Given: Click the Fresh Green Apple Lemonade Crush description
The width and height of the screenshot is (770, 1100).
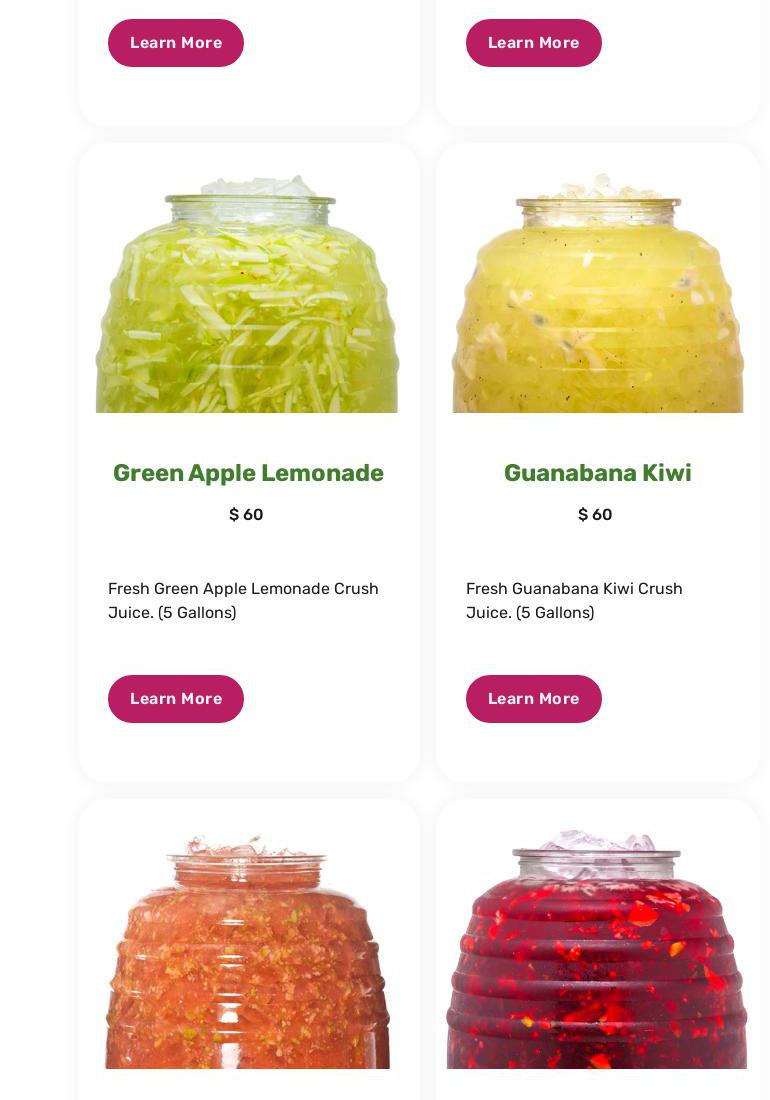Looking at the screenshot, I should pyautogui.click(x=243, y=601).
